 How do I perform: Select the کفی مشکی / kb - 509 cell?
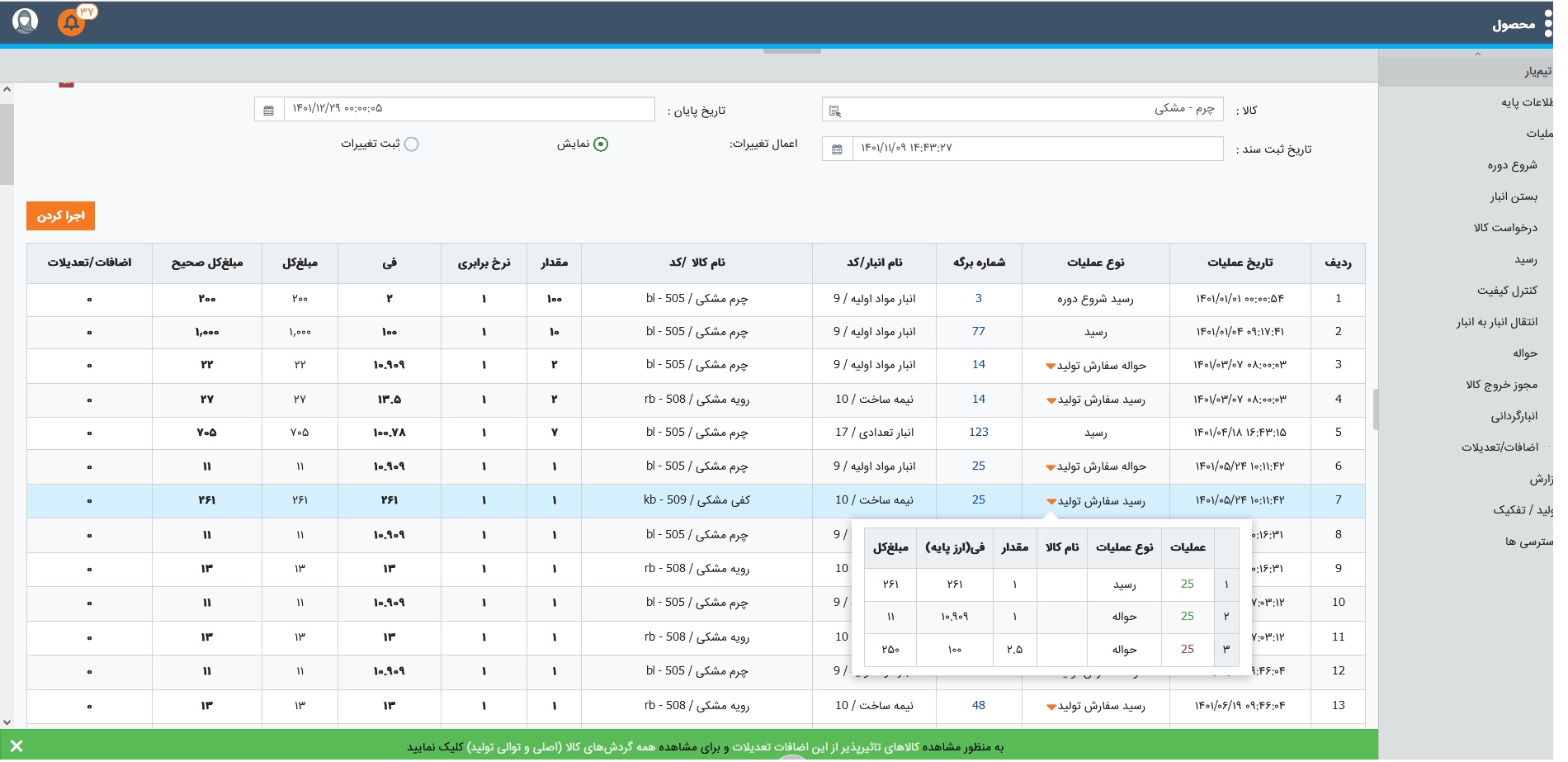697,500
